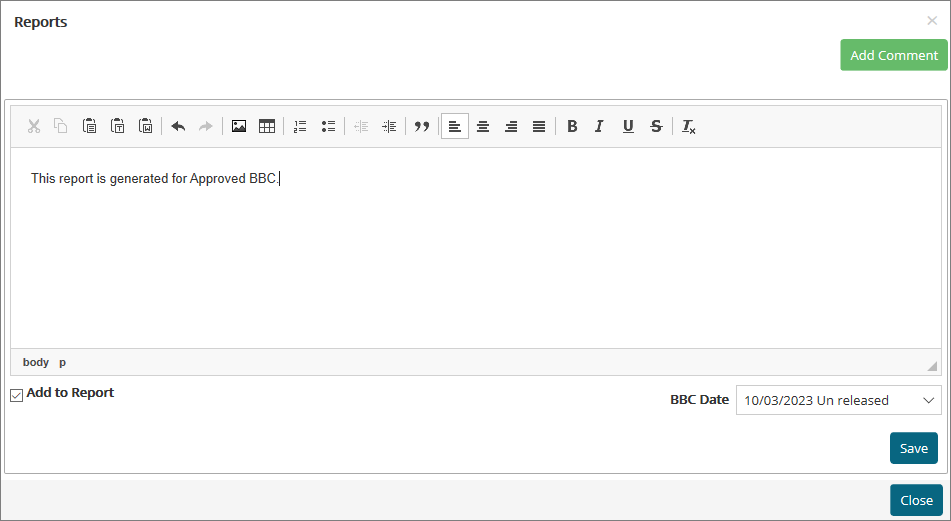Screen dimensions: 951x521
Task: Toggle Bold formatting
Action: point(572,126)
